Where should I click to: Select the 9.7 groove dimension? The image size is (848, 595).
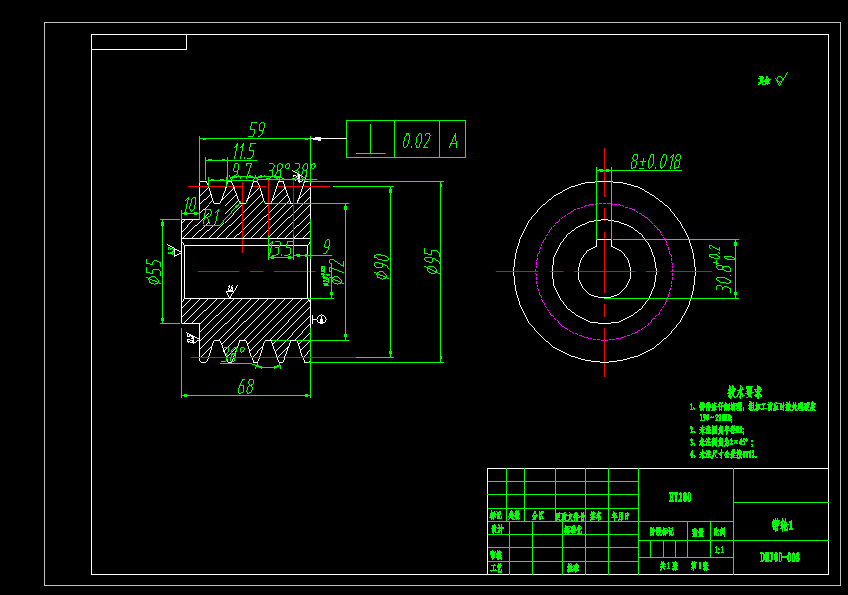tap(242, 170)
